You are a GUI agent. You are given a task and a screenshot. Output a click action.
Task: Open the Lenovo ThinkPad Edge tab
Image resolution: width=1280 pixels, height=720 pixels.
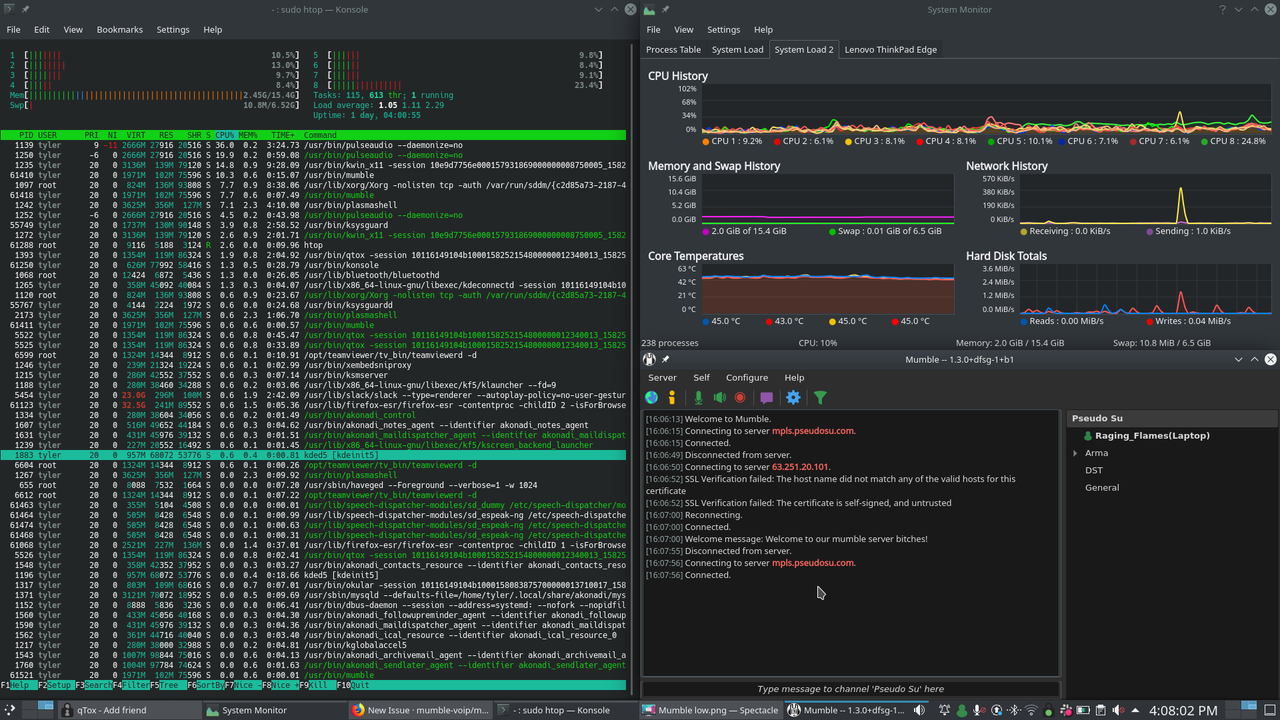pyautogui.click(x=891, y=49)
